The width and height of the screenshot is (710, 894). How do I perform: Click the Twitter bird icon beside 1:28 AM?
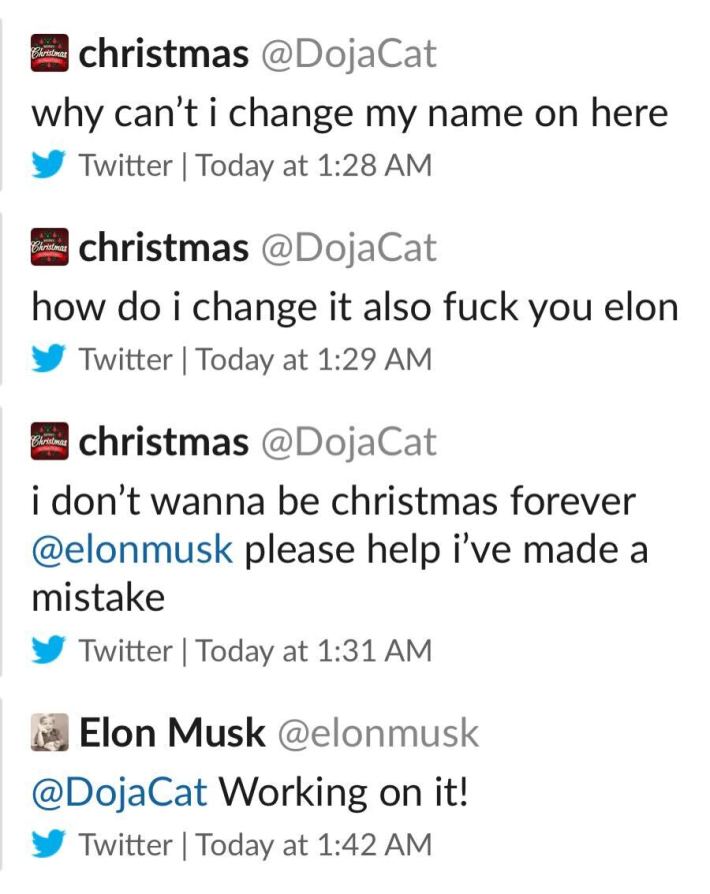pos(51,165)
